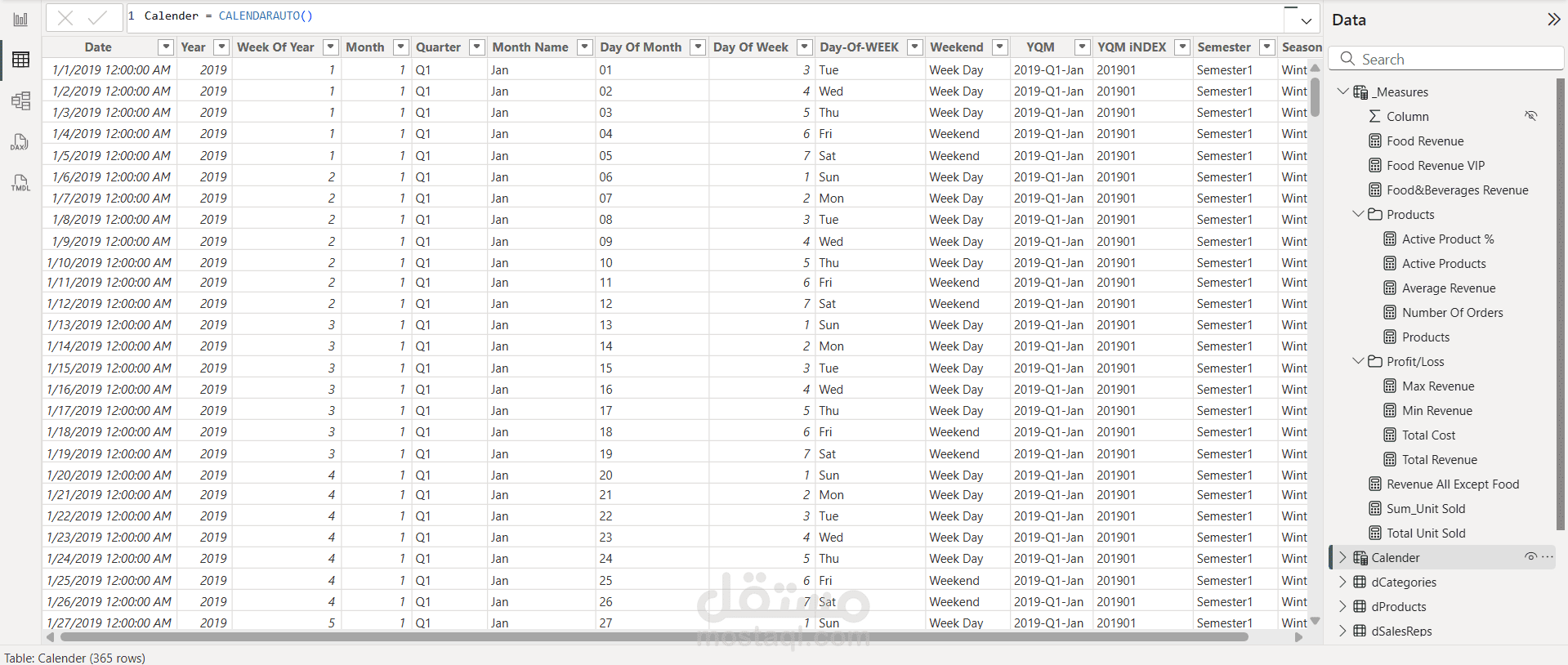Select the Season column header
The height and width of the screenshot is (665, 1568).
coord(1301,47)
